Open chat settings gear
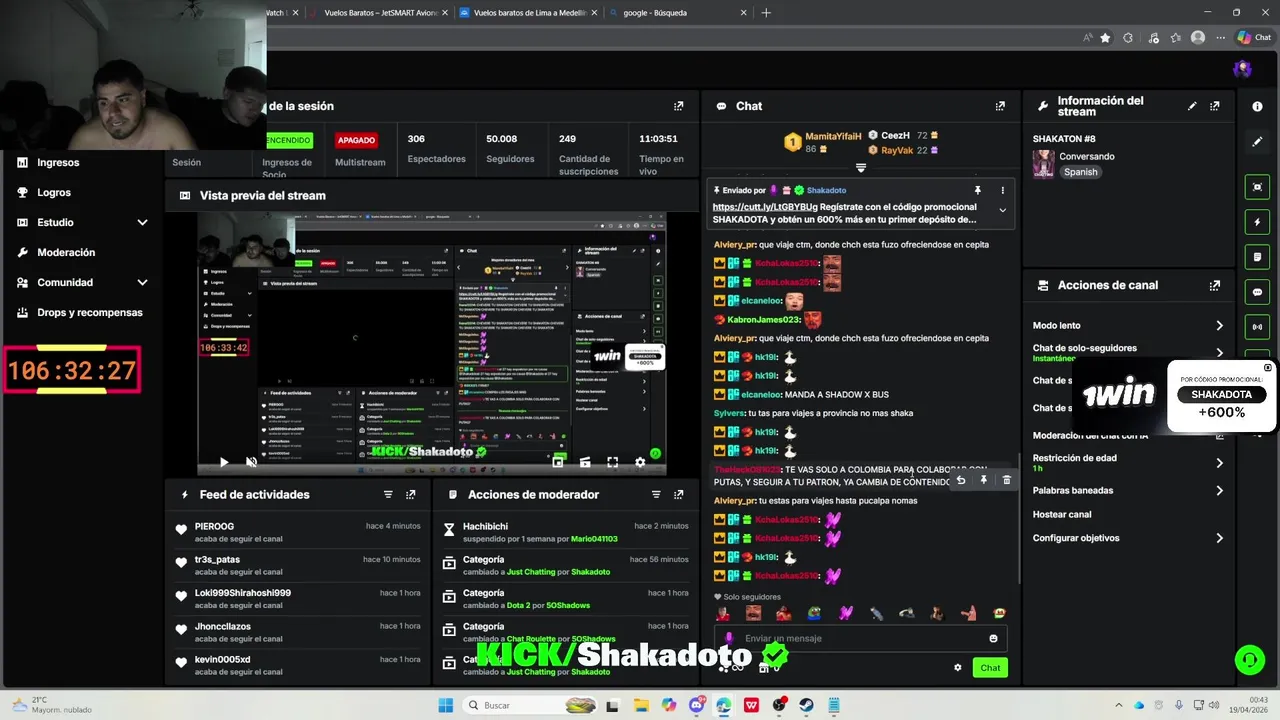 click(x=957, y=668)
